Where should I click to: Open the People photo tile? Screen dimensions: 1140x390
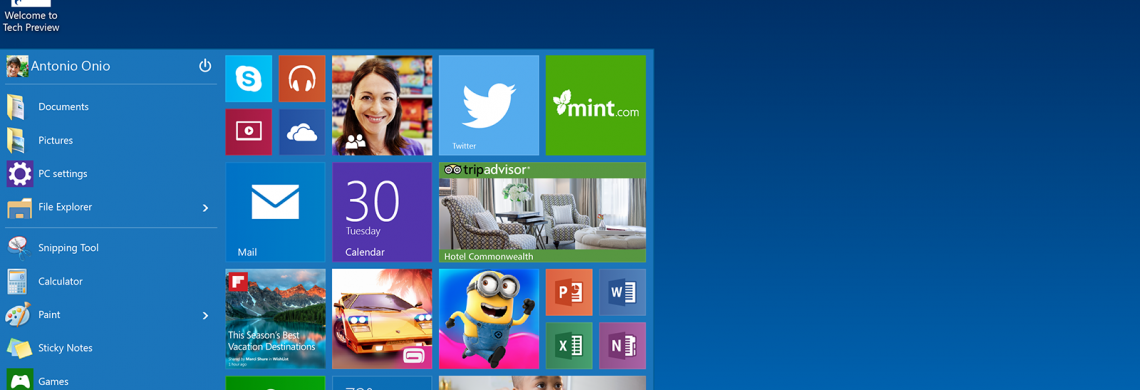(x=382, y=106)
